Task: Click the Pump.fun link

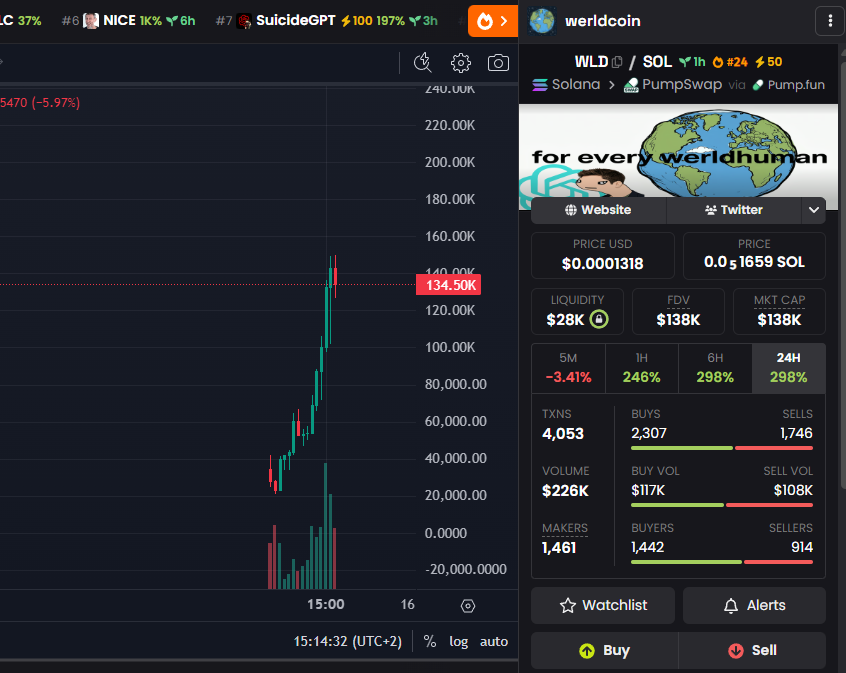Action: pos(789,85)
